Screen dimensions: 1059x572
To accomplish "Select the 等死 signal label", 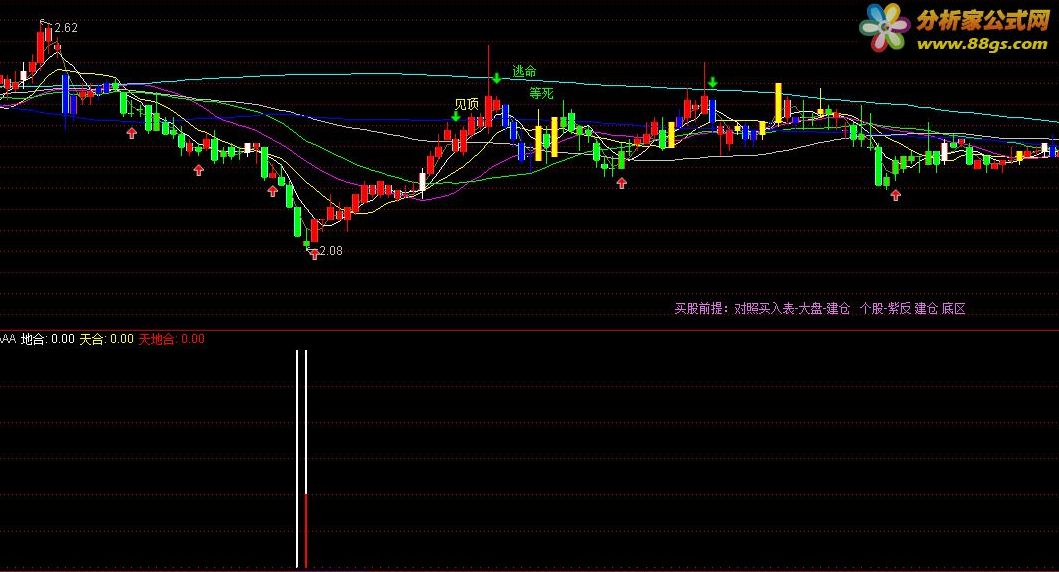I will click(x=541, y=93).
